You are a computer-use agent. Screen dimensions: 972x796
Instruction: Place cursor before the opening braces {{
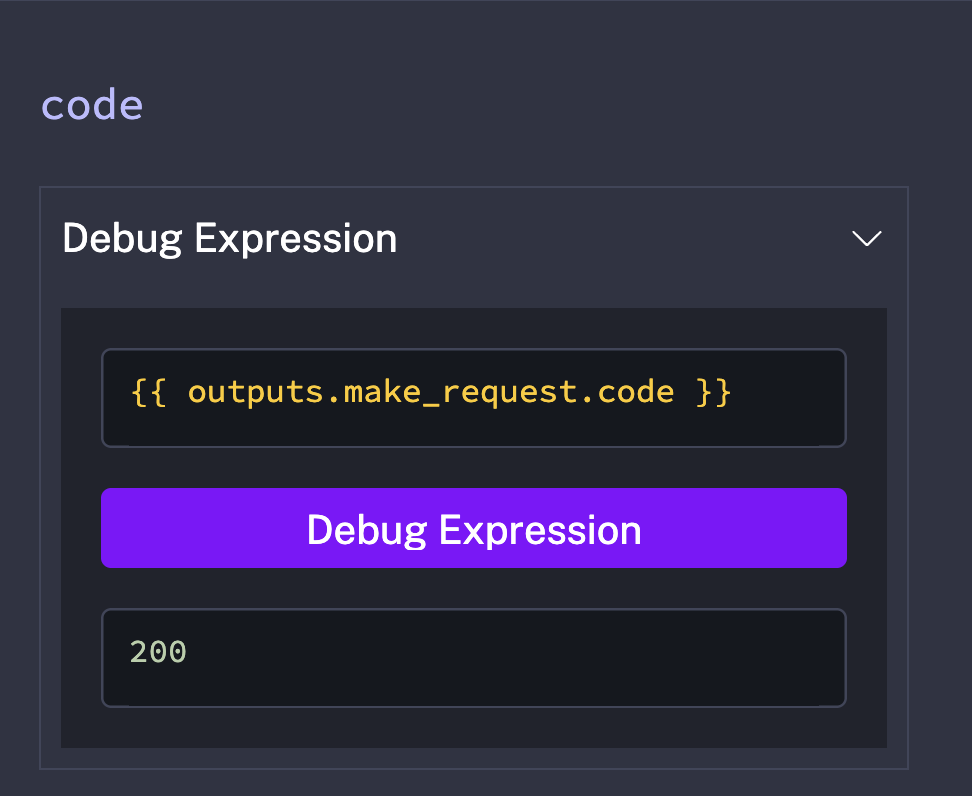pyautogui.click(x=131, y=392)
